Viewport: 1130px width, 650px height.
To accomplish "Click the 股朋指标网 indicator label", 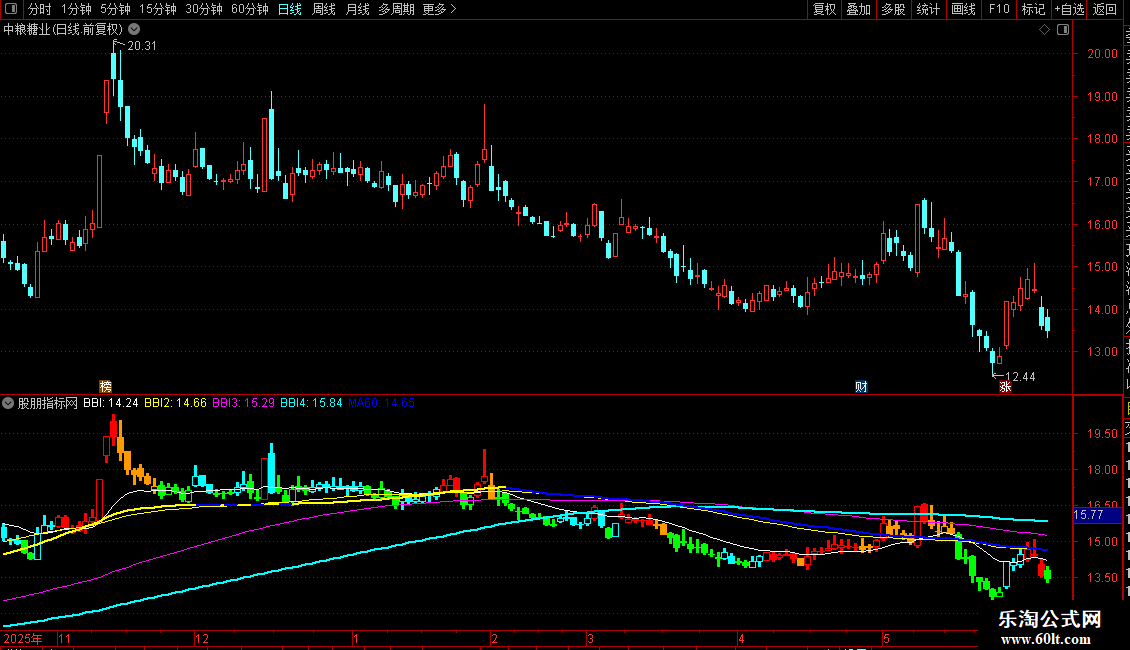I will (x=48, y=403).
